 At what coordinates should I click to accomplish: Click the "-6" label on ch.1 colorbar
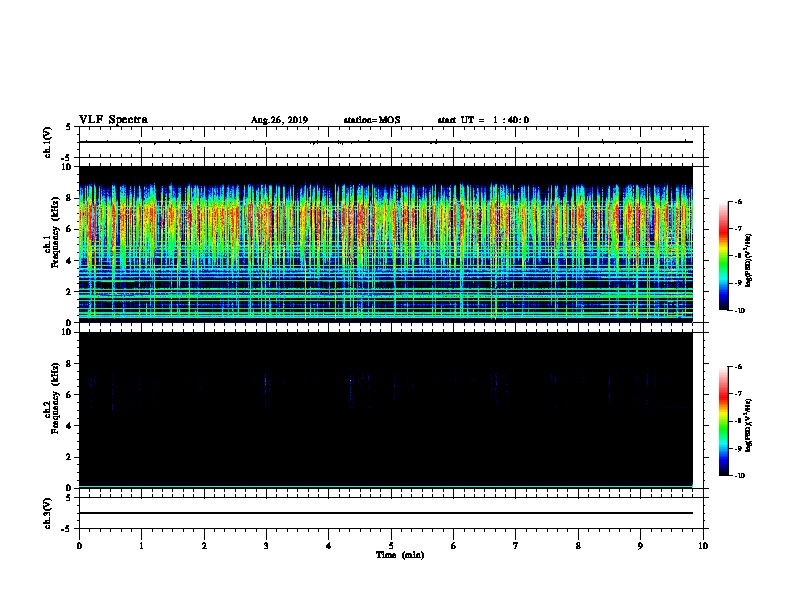tap(738, 201)
